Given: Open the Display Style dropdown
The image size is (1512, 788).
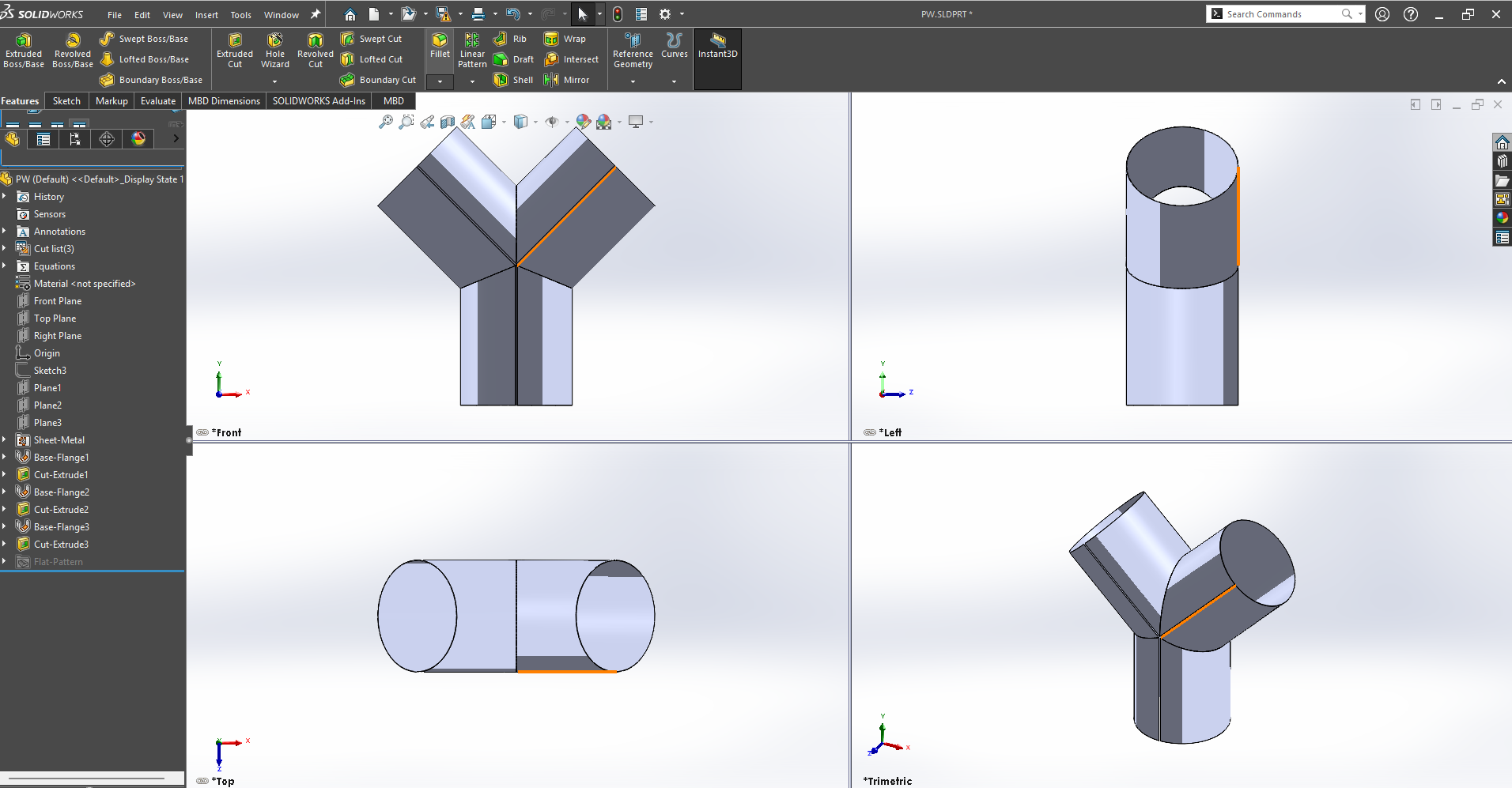Looking at the screenshot, I should 535,122.
